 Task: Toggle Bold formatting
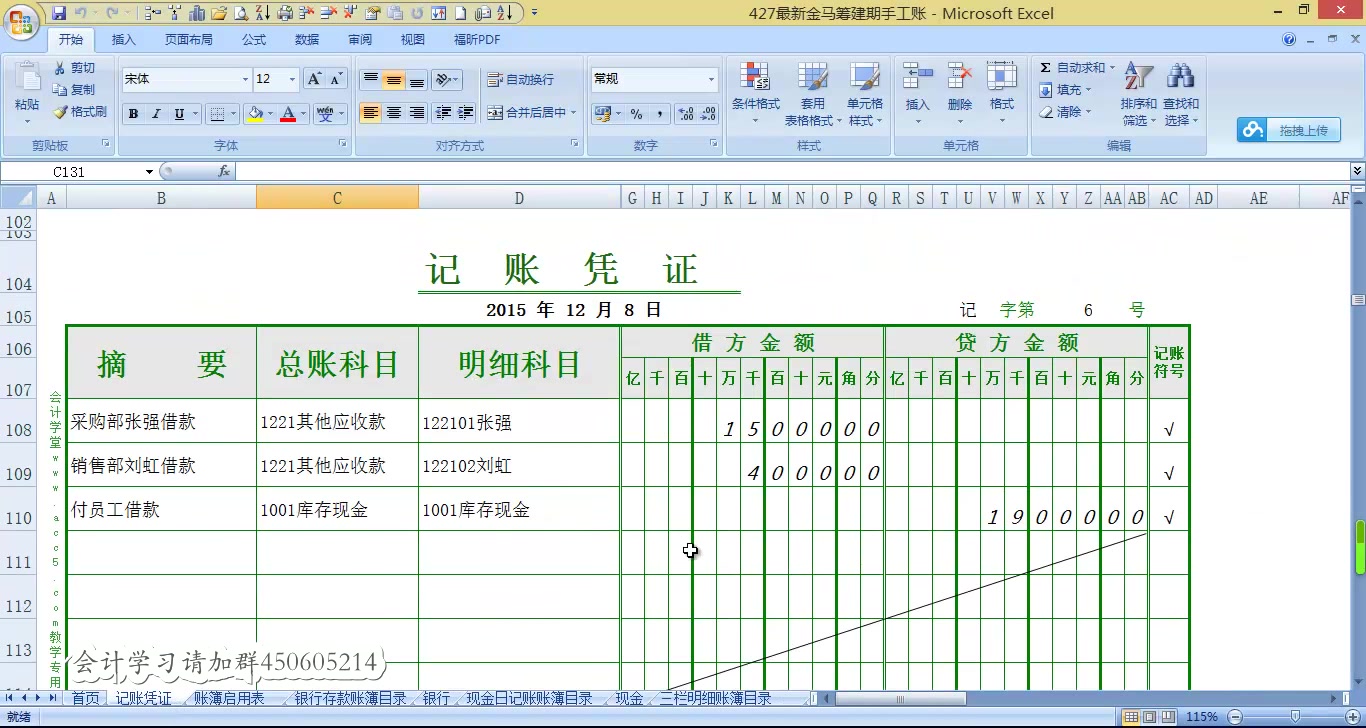[133, 114]
